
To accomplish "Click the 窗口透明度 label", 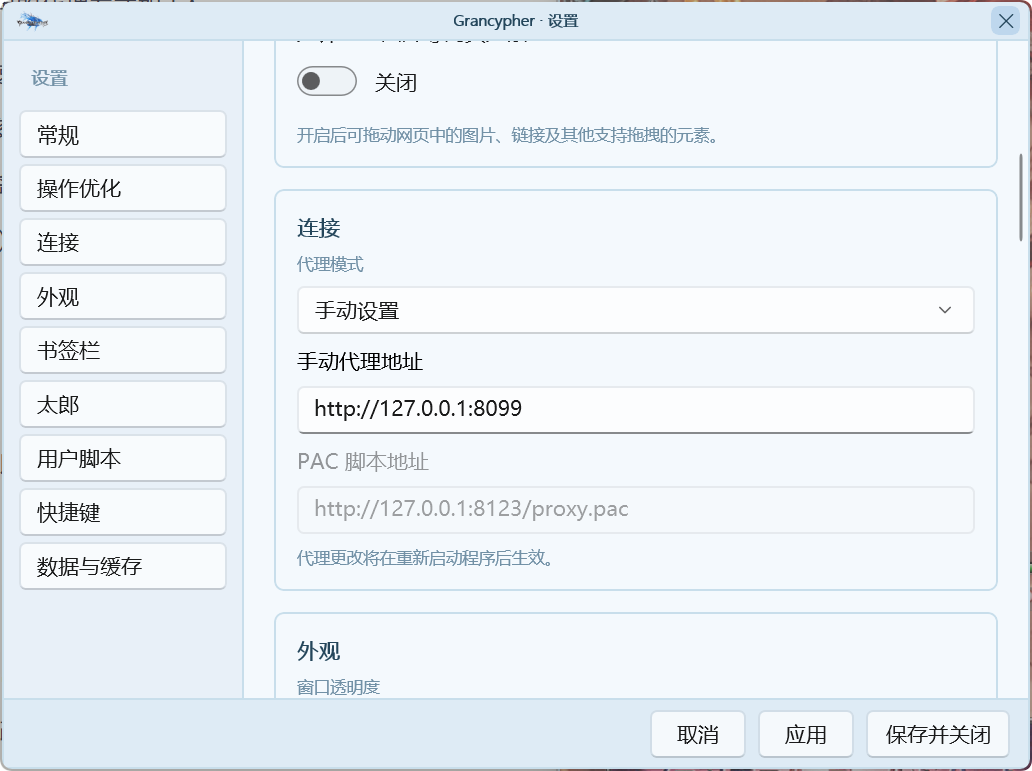I will [338, 687].
